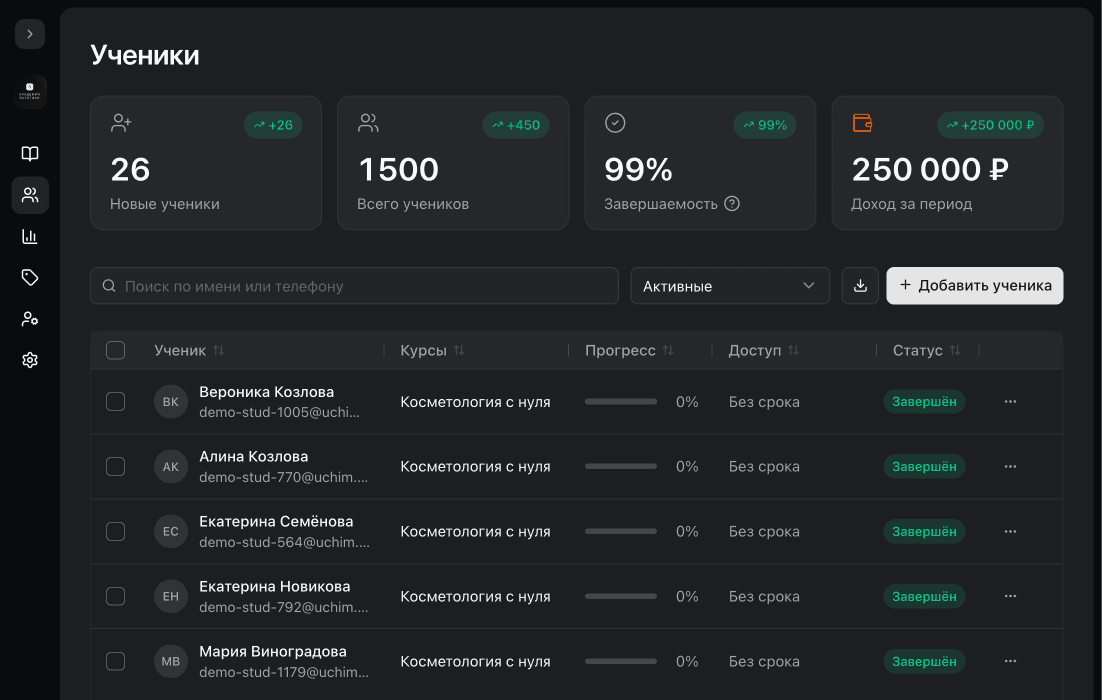Click the download export icon button
1102x700 pixels.
pos(860,286)
